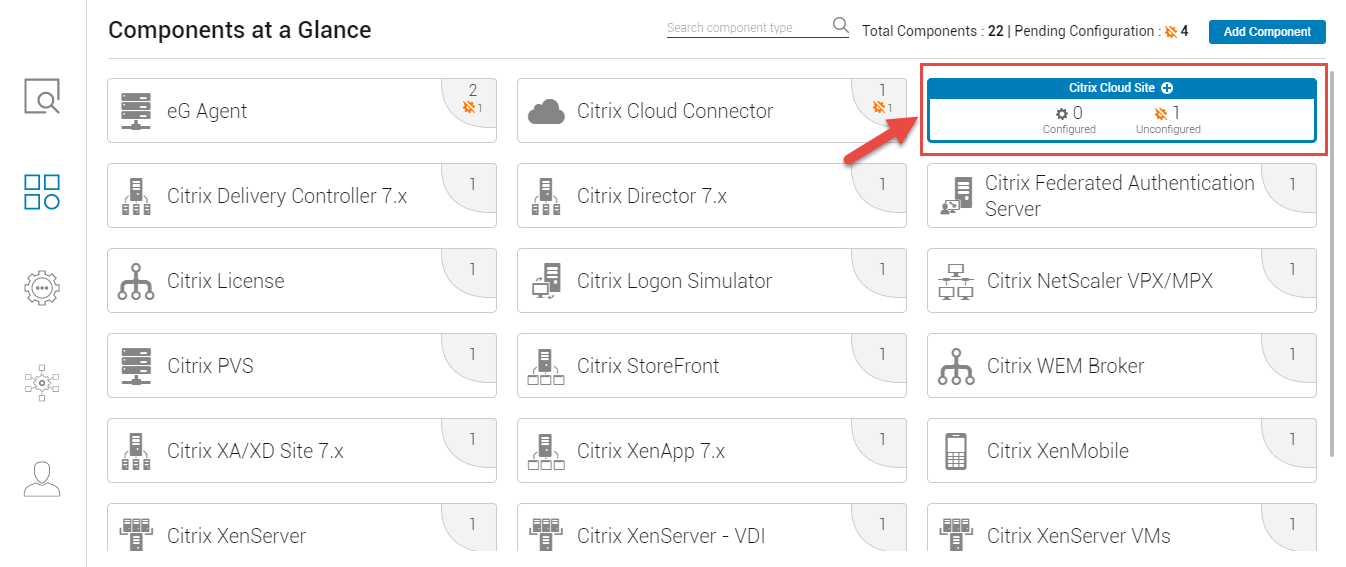The width and height of the screenshot is (1346, 567).
Task: Click the Total Components count text
Action: click(933, 31)
